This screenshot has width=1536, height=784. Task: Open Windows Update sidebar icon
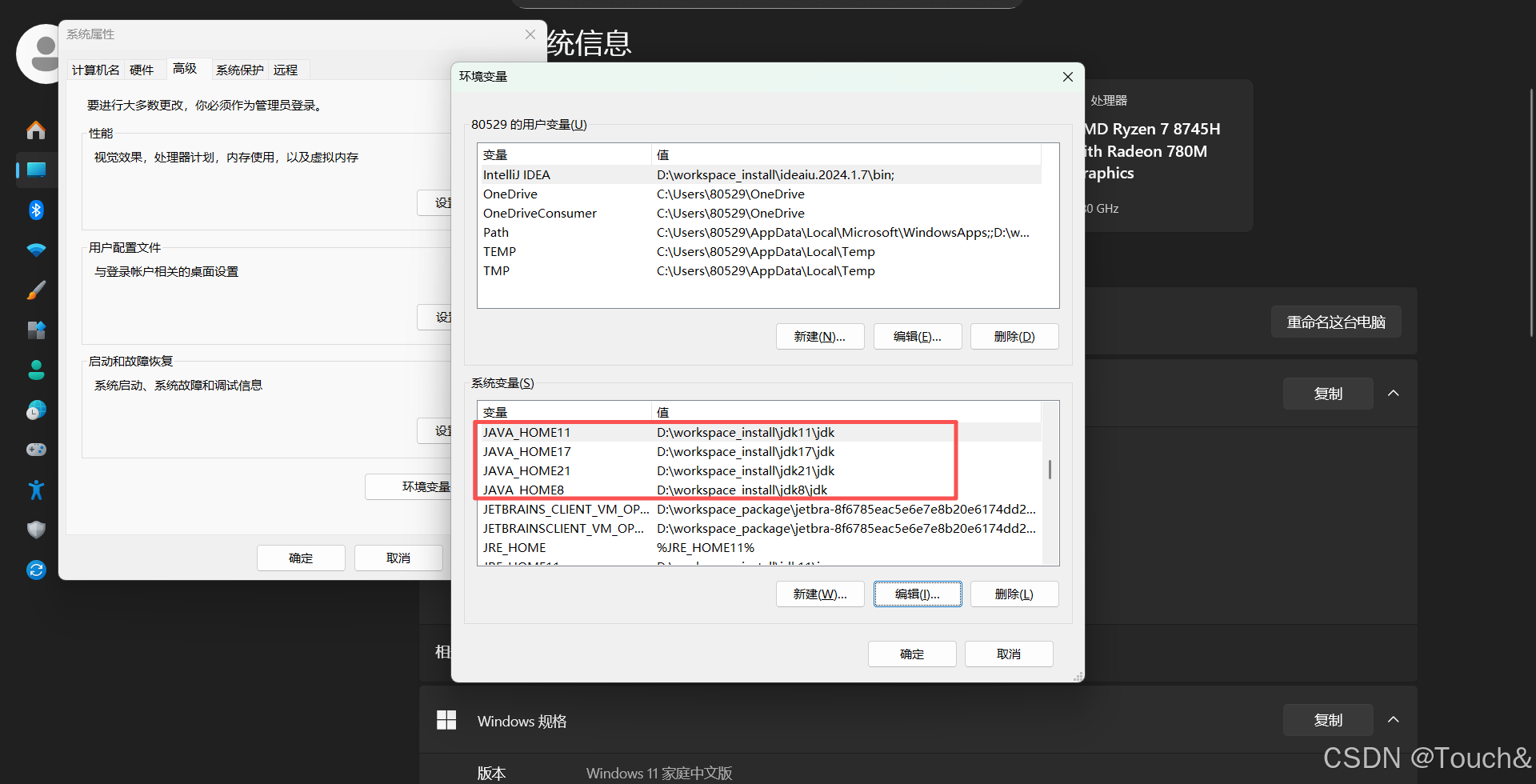[36, 570]
